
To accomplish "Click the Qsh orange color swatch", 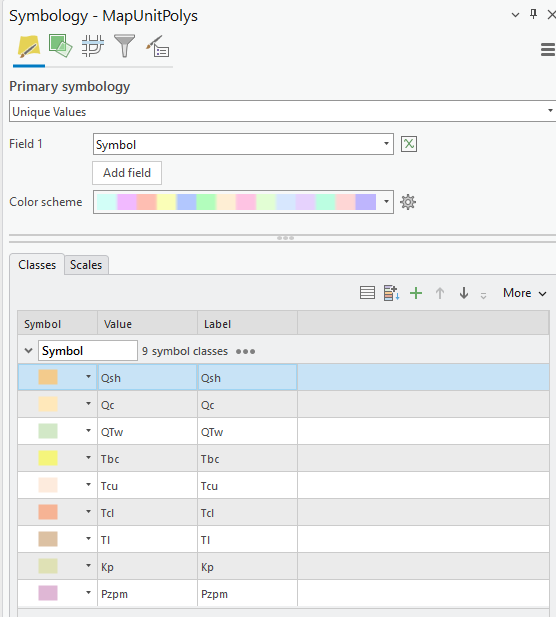I will (x=48, y=377).
